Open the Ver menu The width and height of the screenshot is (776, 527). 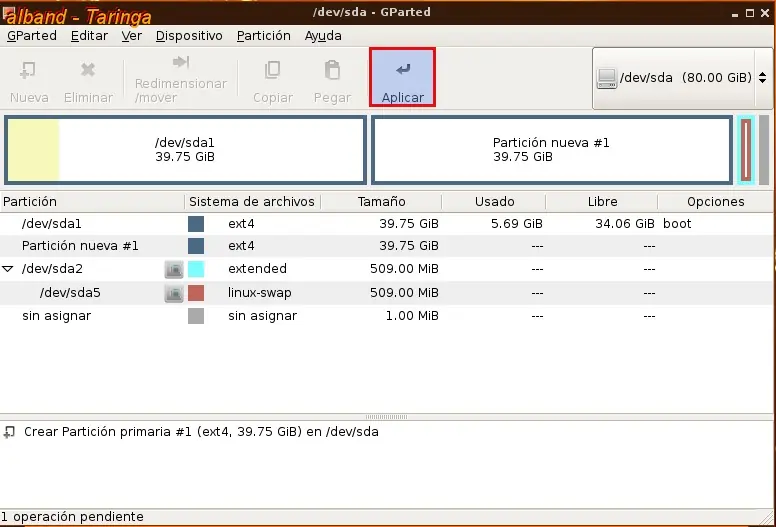tap(132, 36)
